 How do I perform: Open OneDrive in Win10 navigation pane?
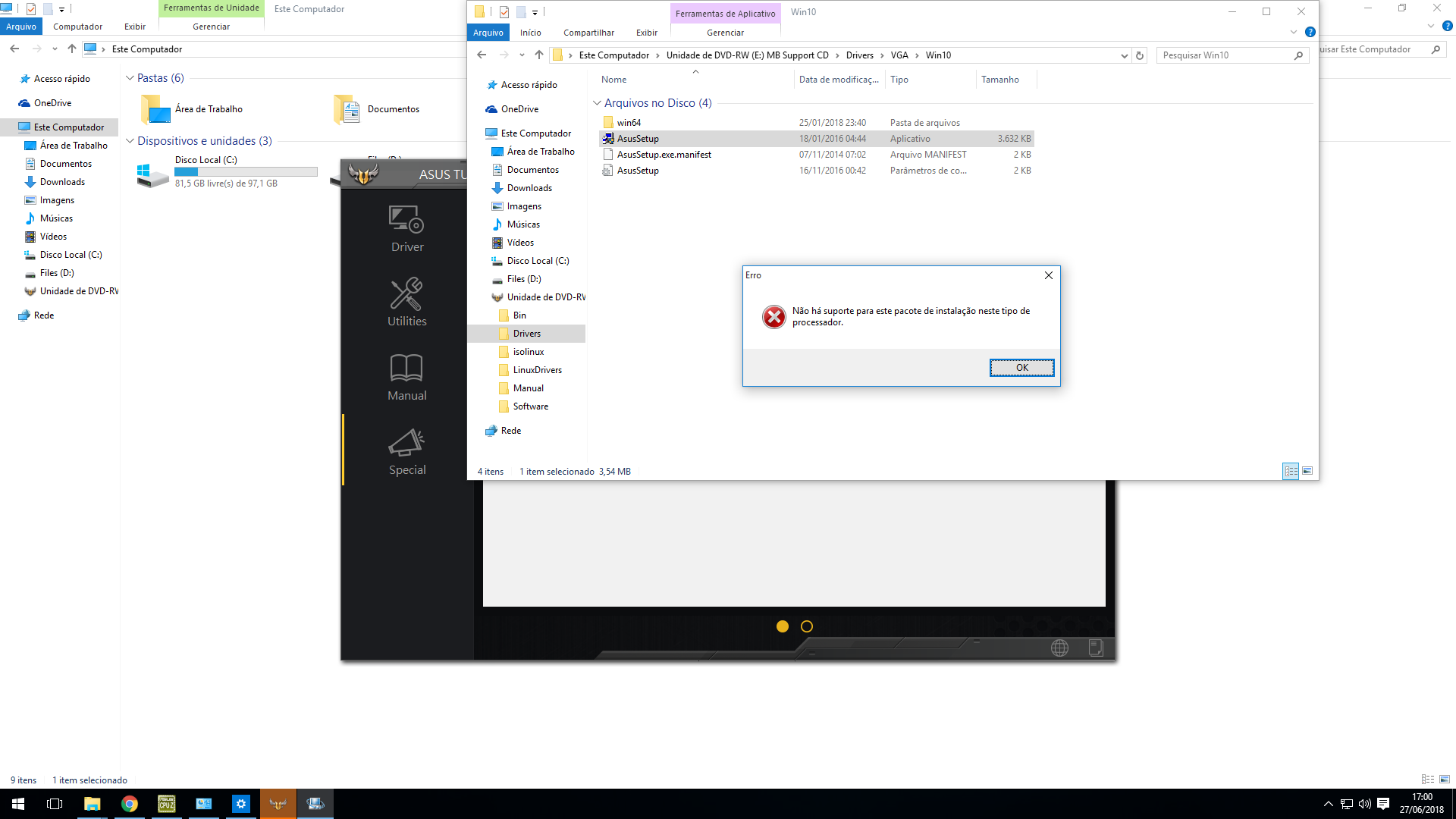pos(519,109)
